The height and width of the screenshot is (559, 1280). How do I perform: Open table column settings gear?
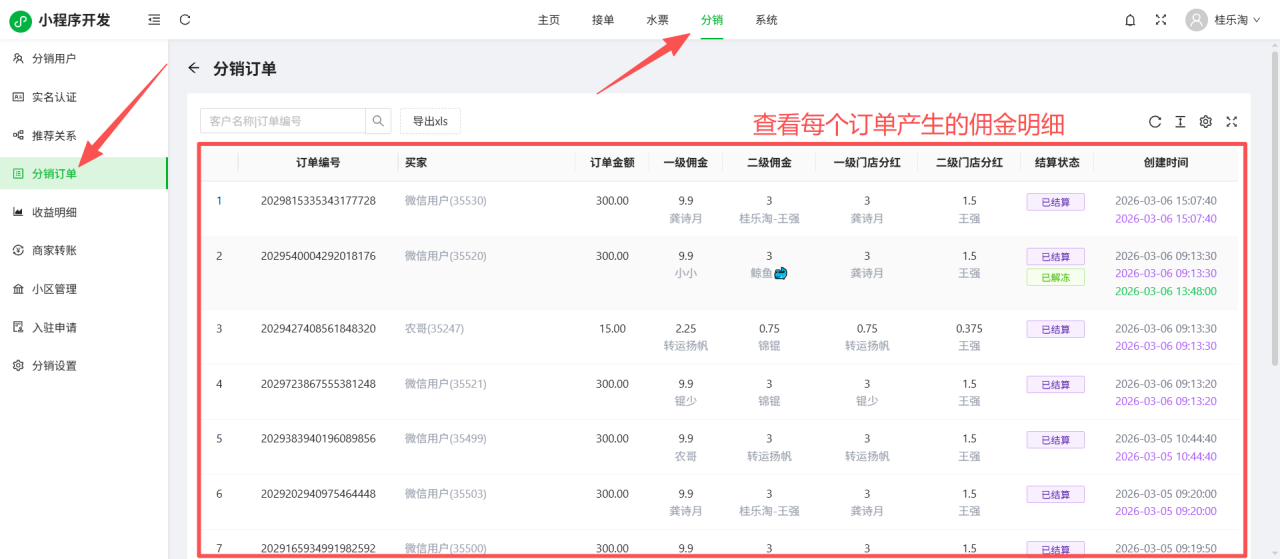click(1206, 122)
